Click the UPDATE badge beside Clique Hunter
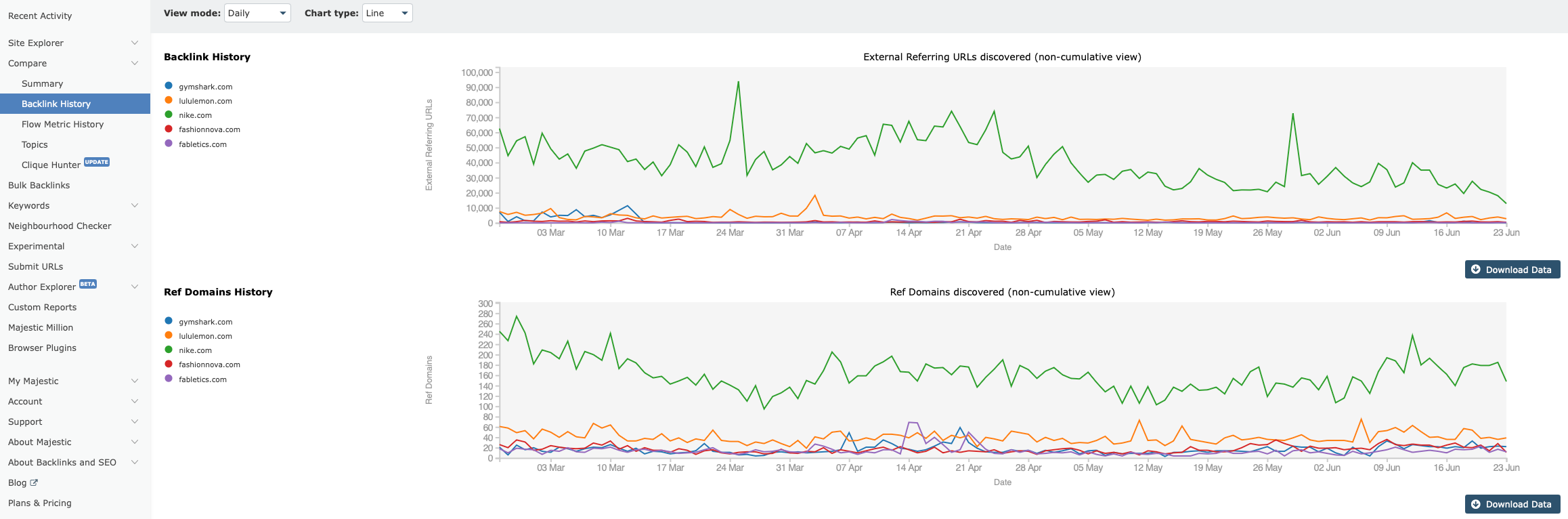Image resolution: width=1568 pixels, height=519 pixels. [x=97, y=163]
